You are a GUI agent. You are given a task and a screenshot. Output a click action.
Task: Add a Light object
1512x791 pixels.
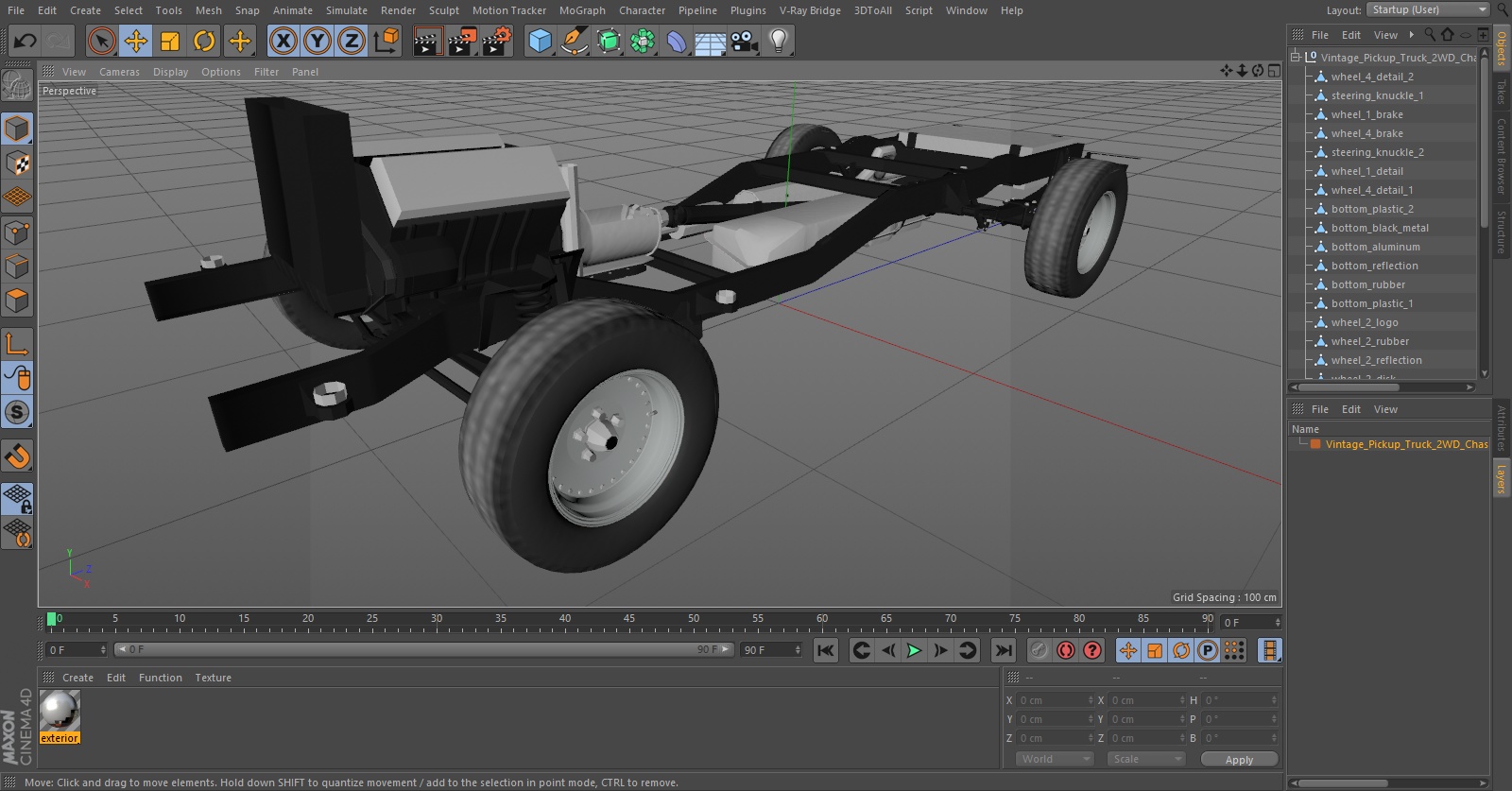(779, 41)
